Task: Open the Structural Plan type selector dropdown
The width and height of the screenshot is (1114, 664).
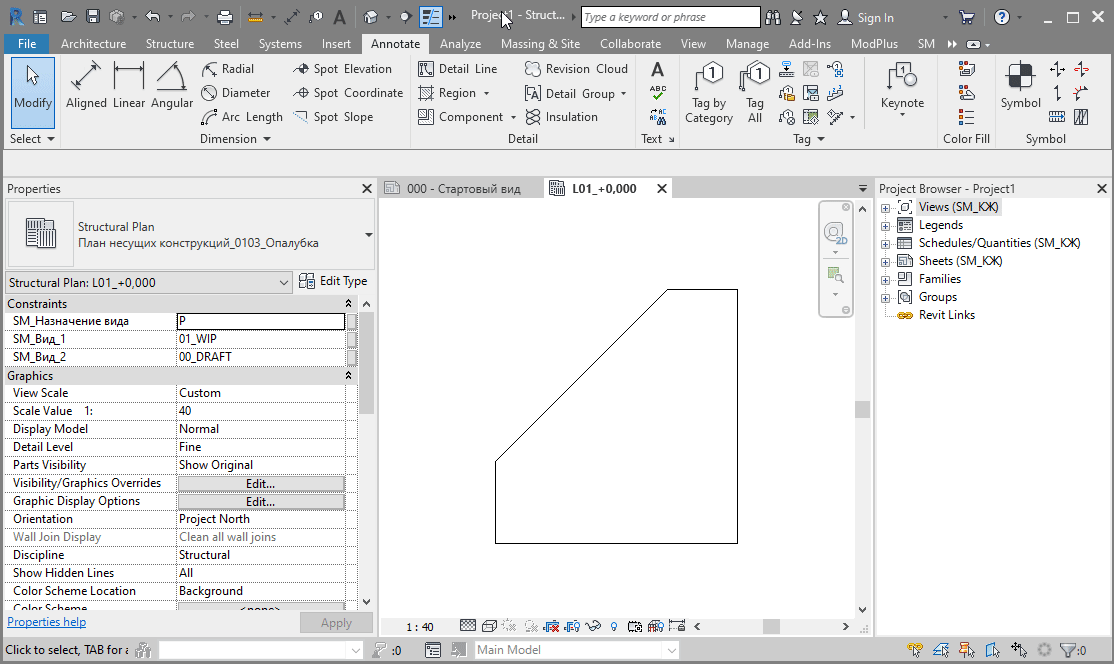Action: coord(368,235)
